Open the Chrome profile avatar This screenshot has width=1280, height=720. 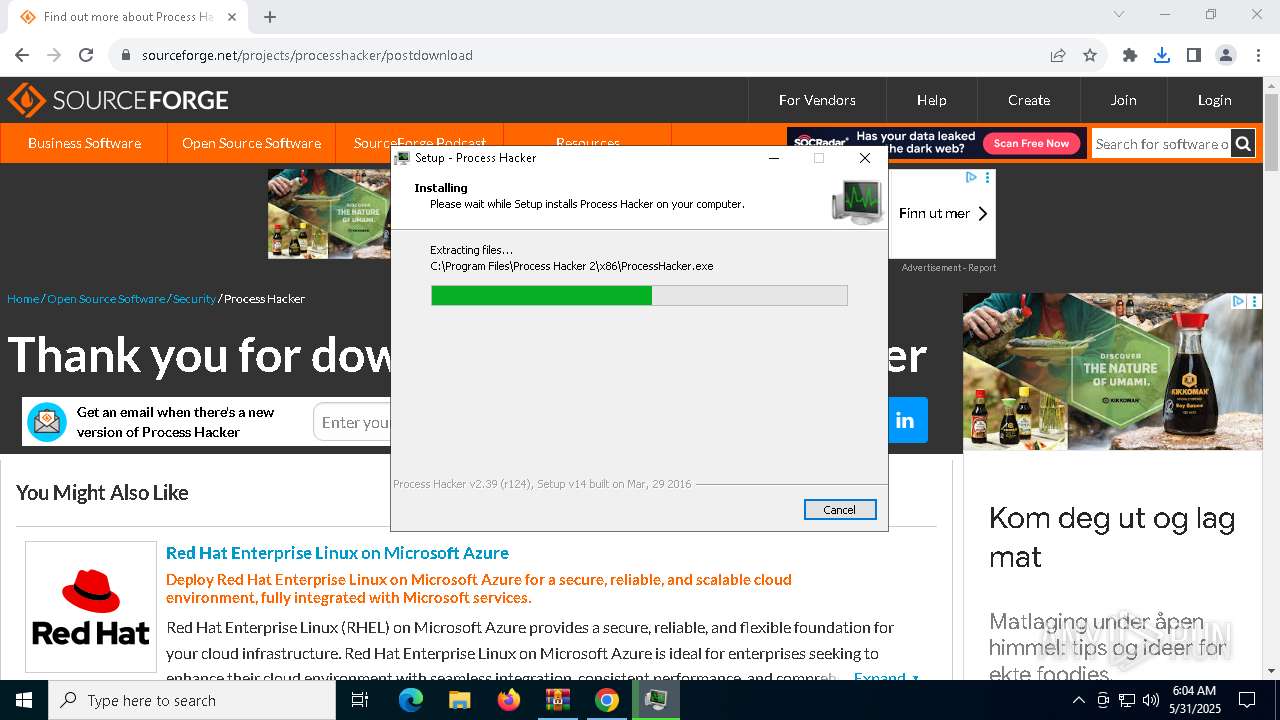click(1226, 55)
